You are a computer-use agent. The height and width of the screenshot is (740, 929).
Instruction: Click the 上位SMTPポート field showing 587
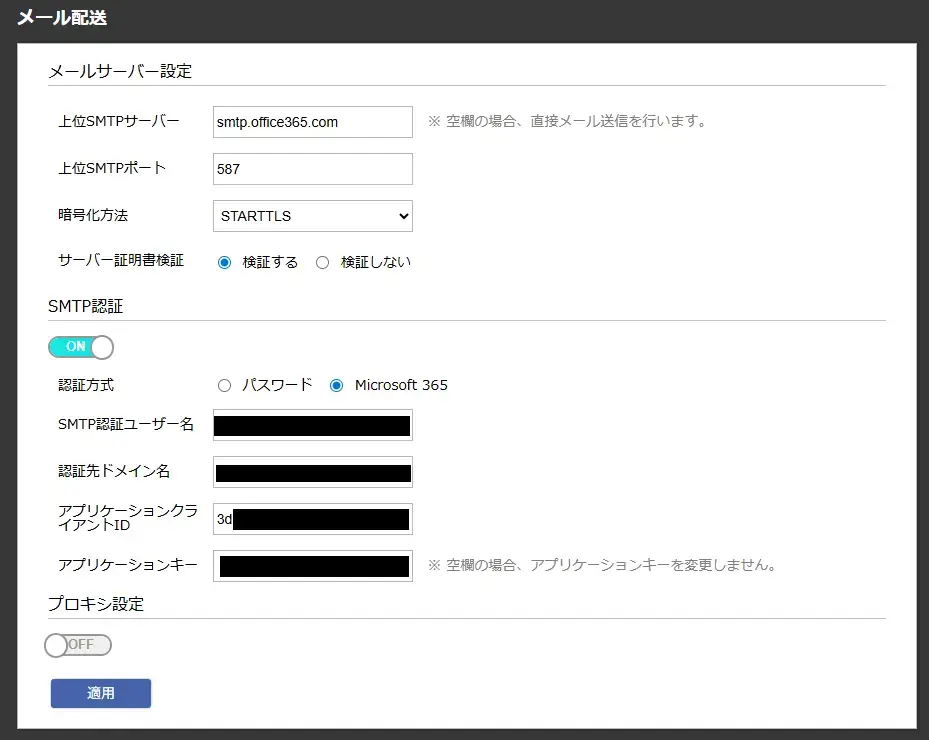pyautogui.click(x=312, y=169)
